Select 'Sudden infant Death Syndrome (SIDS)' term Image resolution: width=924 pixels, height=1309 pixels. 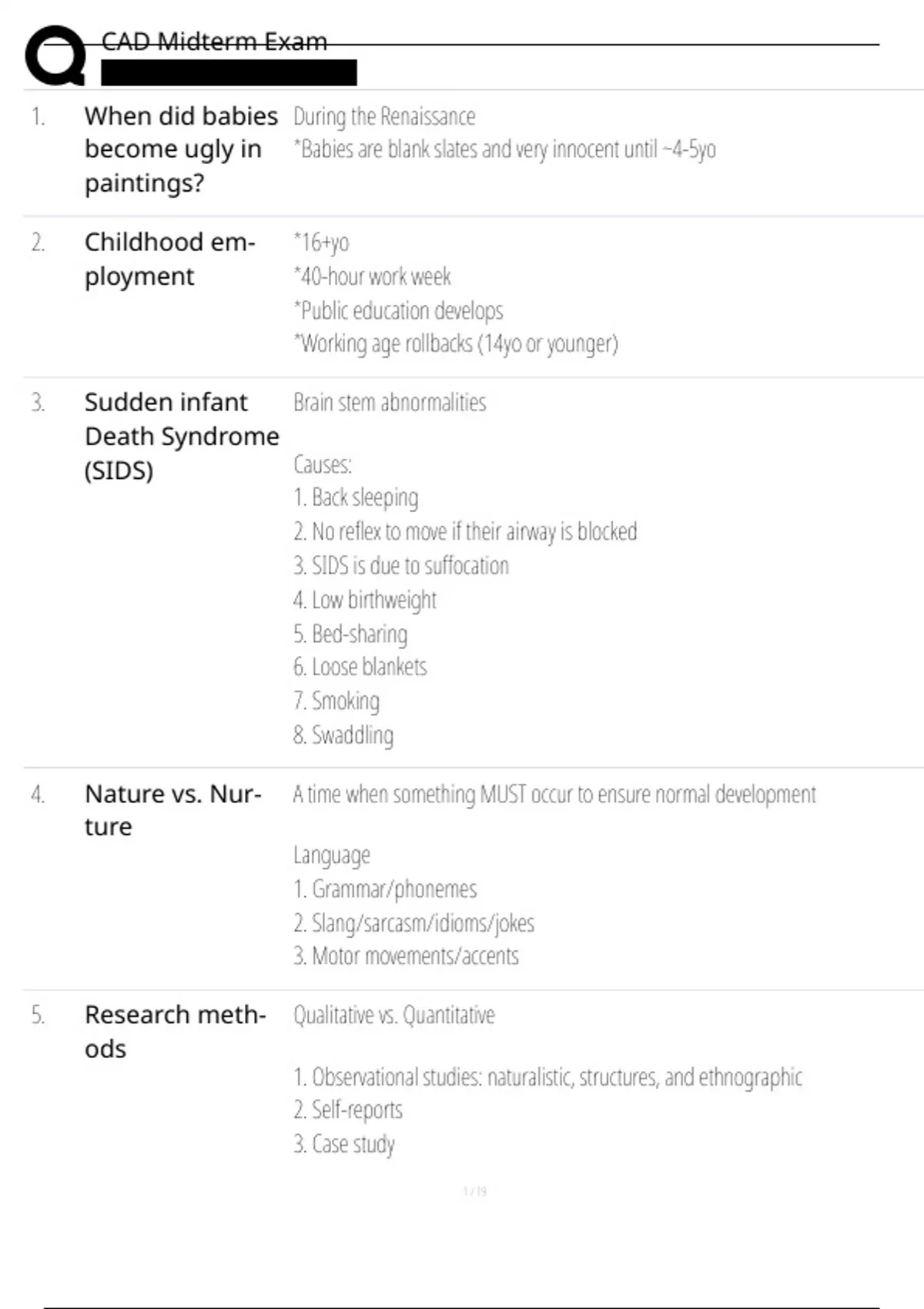(x=182, y=436)
